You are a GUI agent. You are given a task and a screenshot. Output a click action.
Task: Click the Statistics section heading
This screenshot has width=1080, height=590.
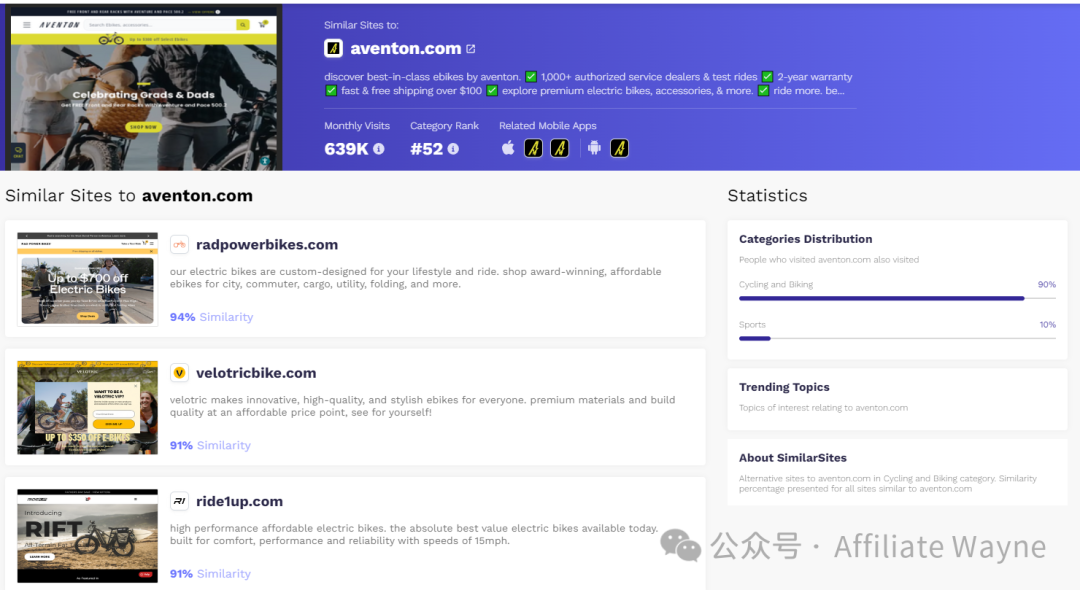click(x=767, y=196)
